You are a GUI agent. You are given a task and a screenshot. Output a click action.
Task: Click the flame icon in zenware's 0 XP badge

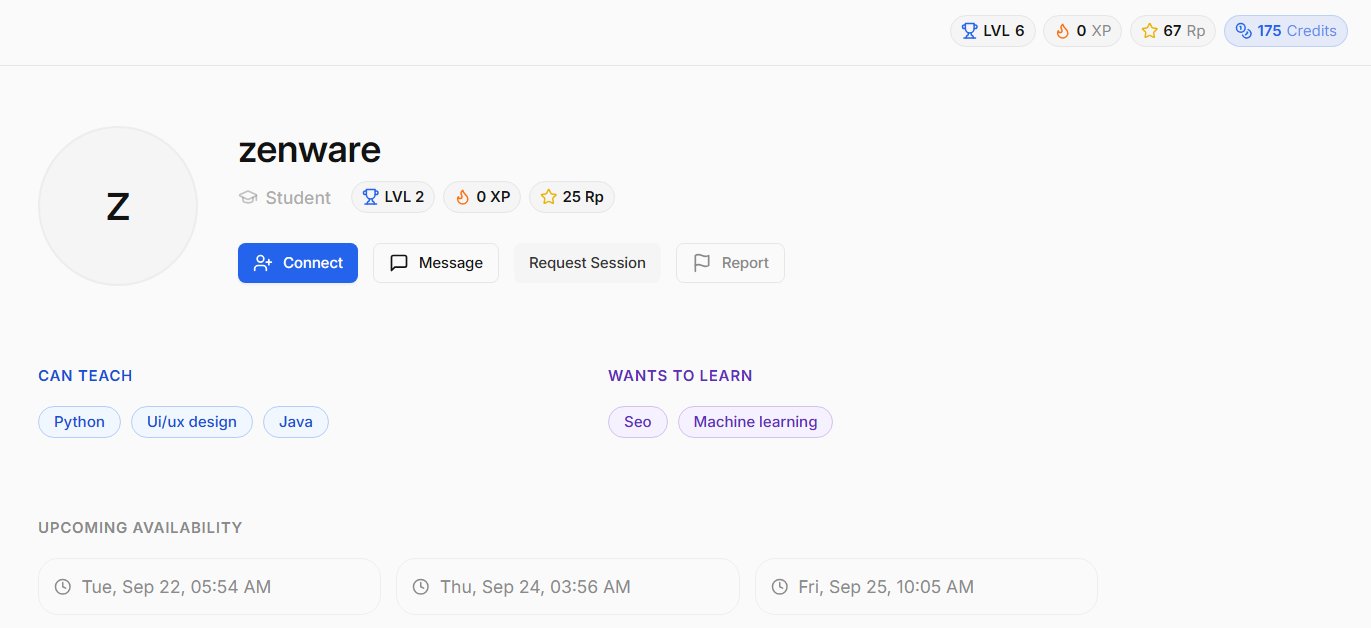(462, 197)
